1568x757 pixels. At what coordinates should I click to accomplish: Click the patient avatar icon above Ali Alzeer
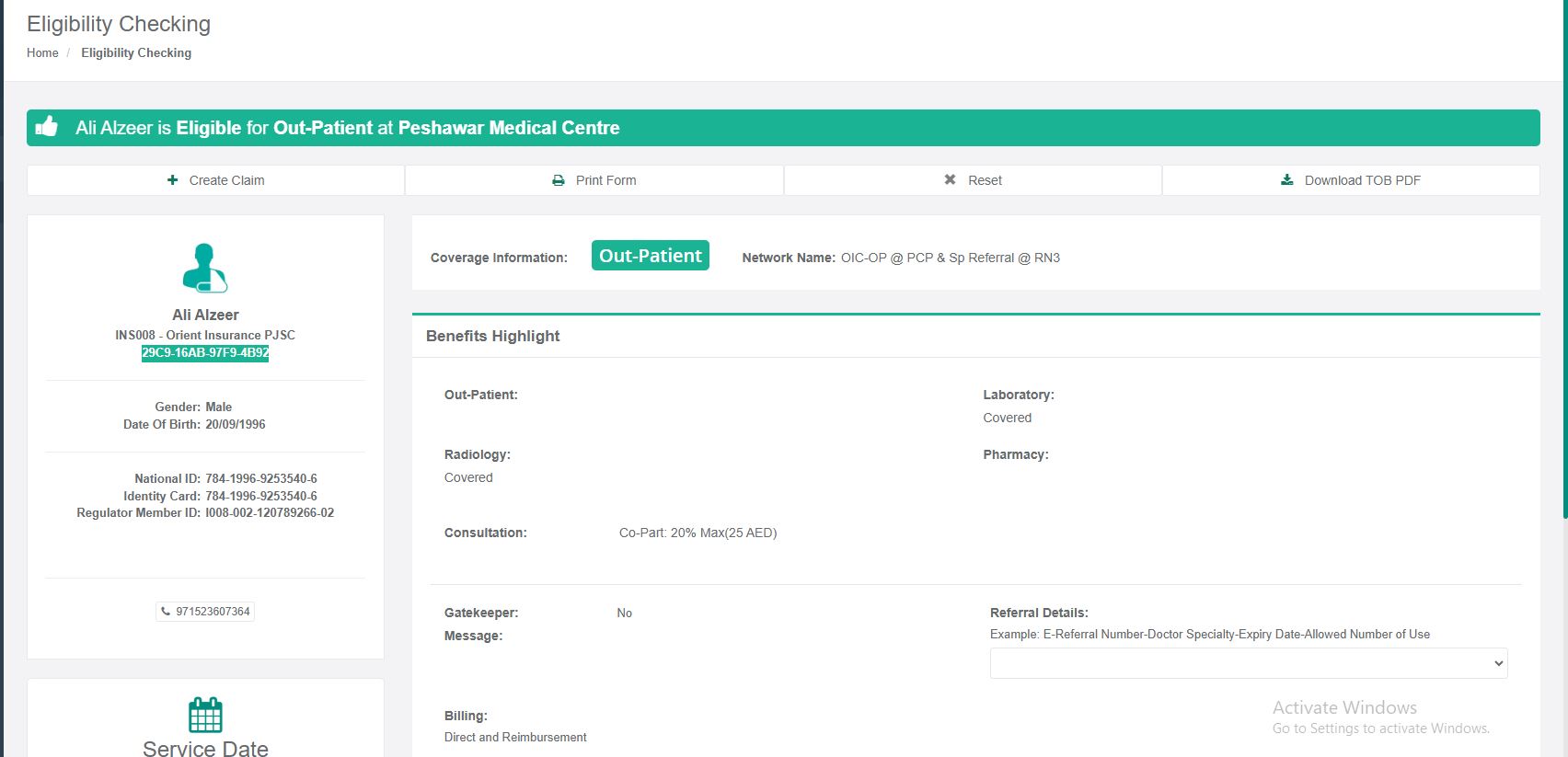(205, 268)
